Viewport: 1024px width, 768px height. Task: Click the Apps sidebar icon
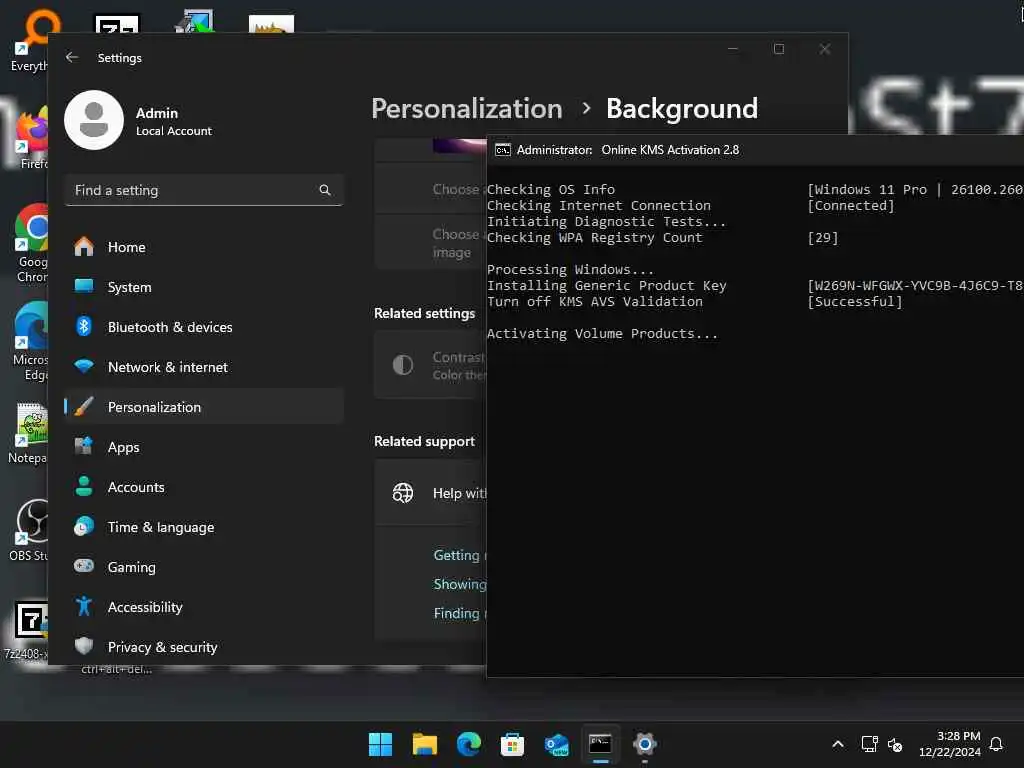pyautogui.click(x=84, y=446)
